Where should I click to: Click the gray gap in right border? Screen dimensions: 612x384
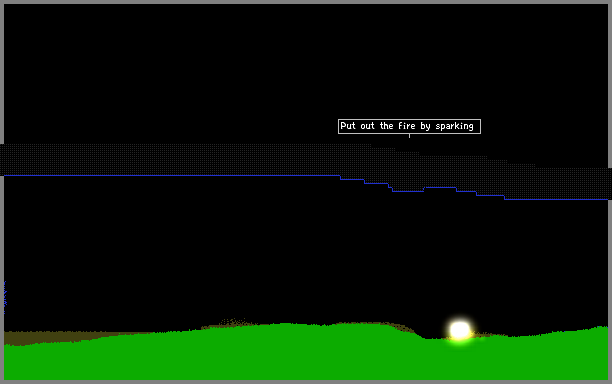pyautogui.click(x=610, y=185)
